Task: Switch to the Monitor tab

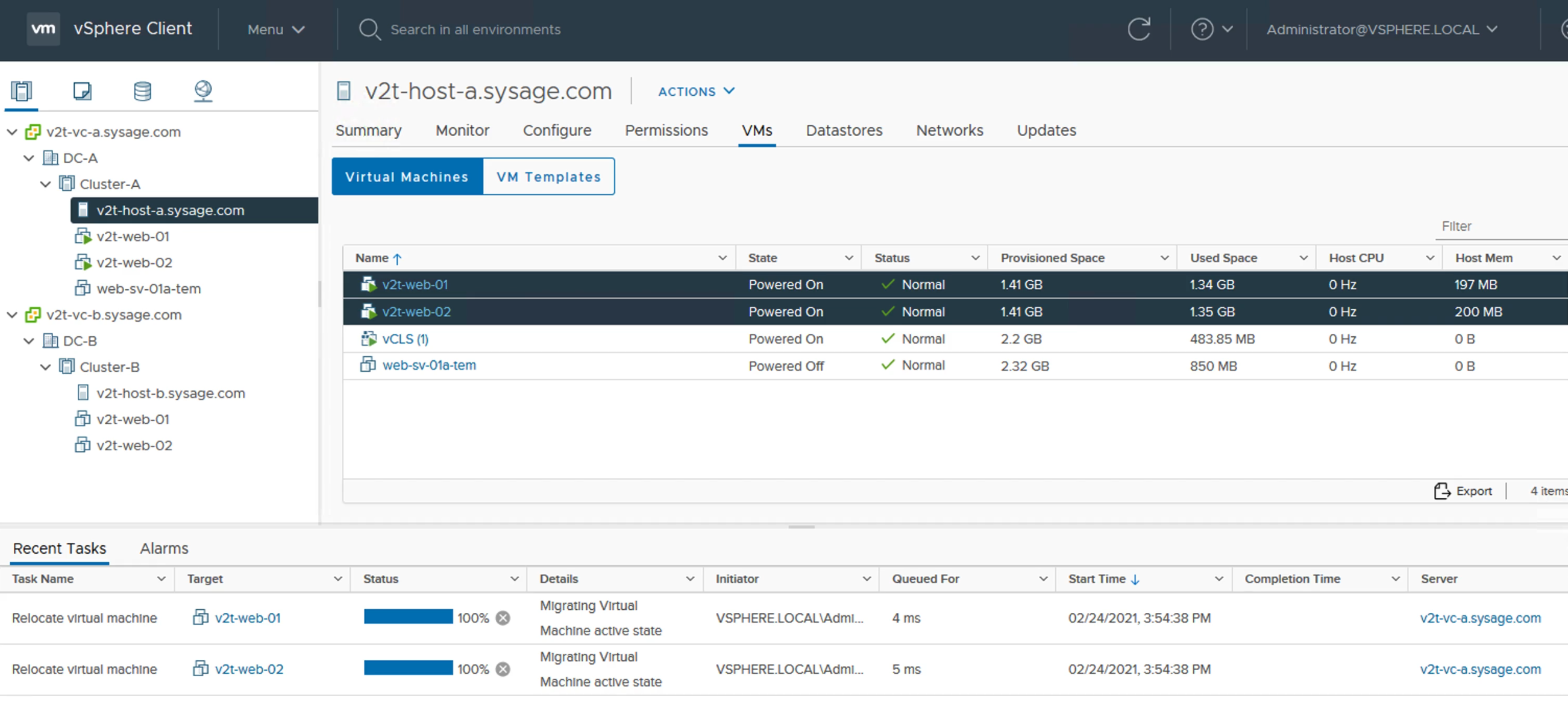Action: coord(462,130)
